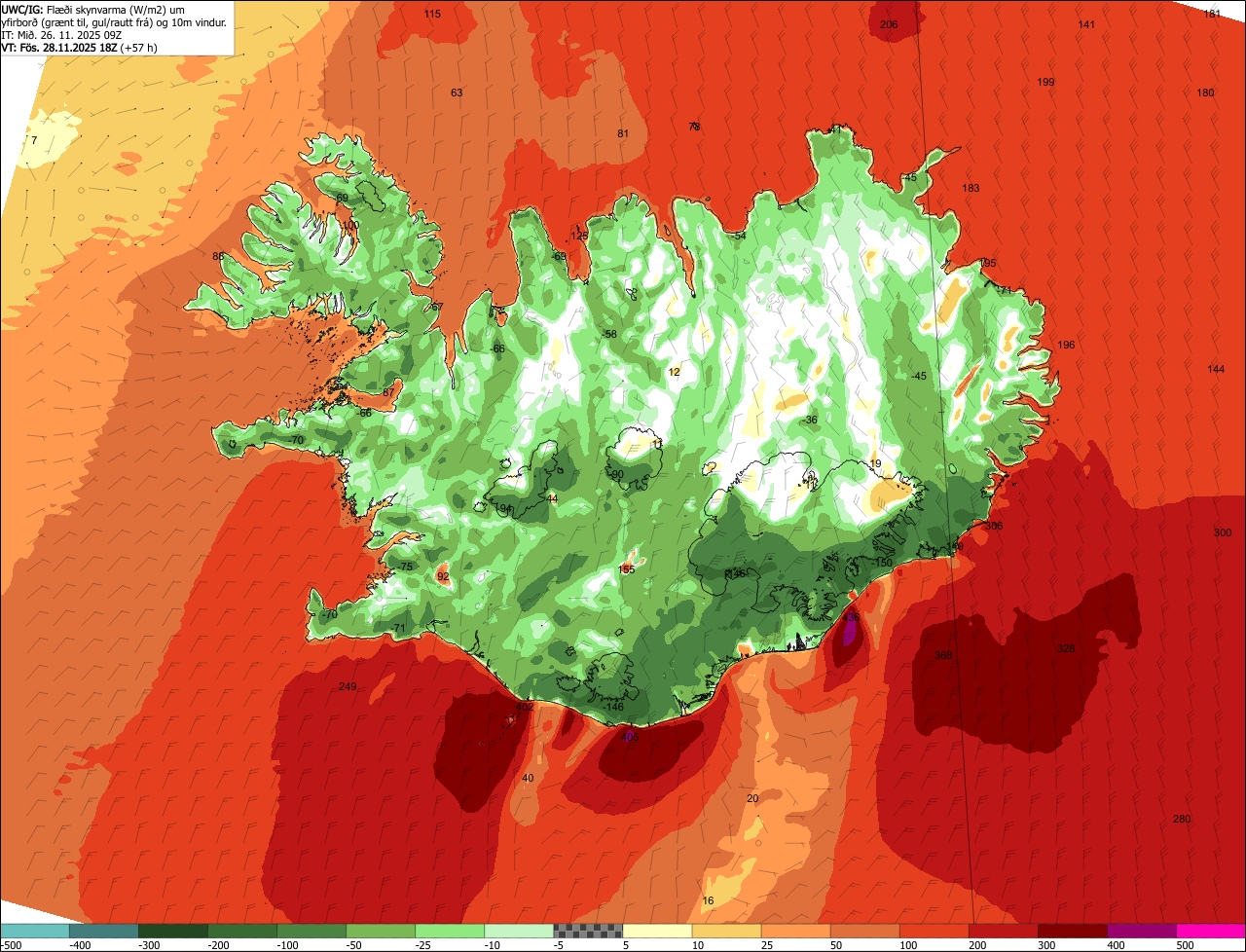This screenshot has width=1246, height=952.
Task: Click the red 200 to 300 legend swatch
Action: click(1002, 931)
